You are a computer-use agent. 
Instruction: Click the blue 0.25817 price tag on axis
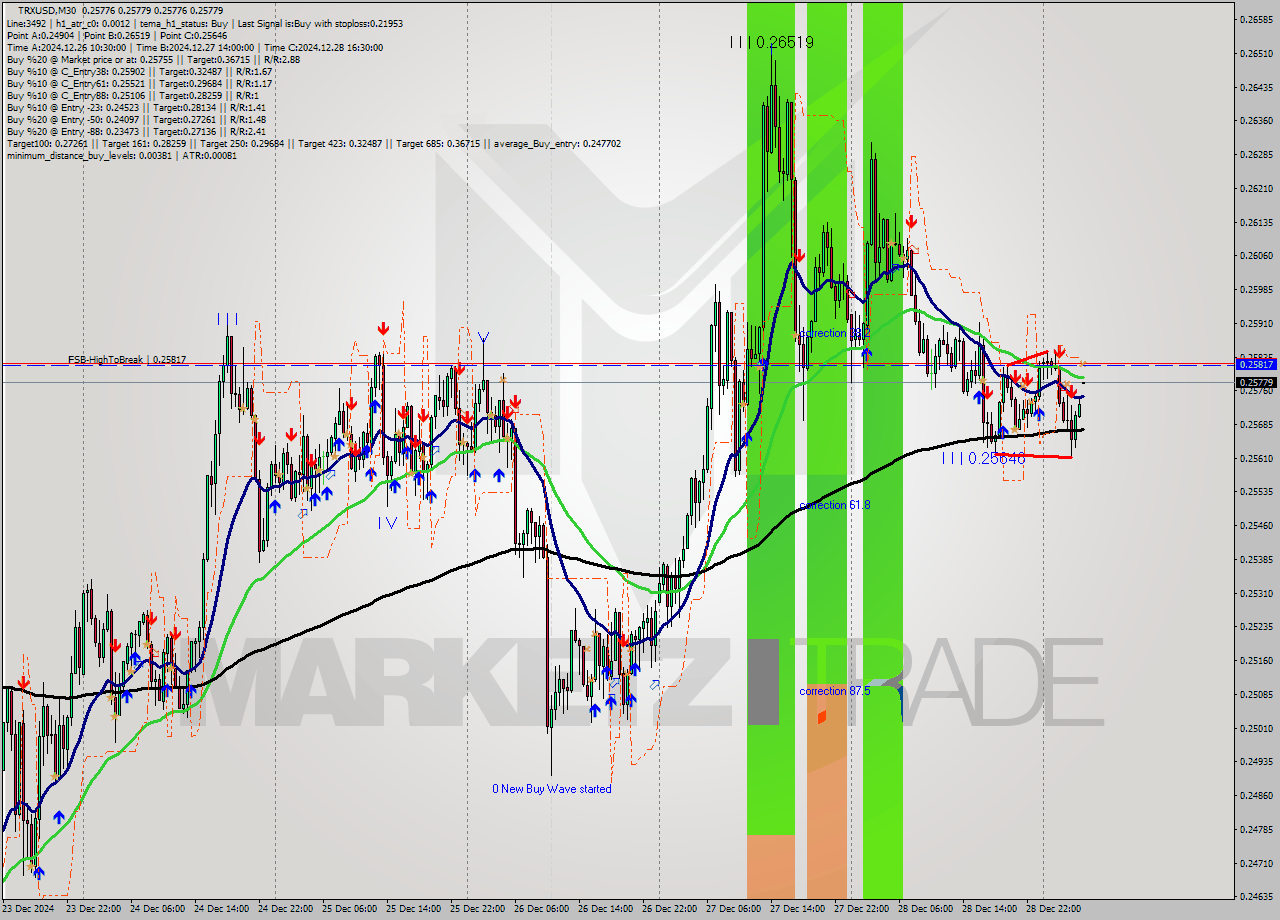tap(1257, 365)
